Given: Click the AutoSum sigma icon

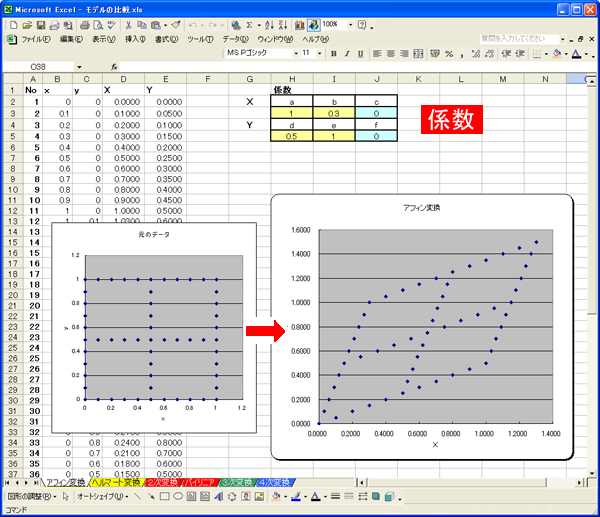Looking at the screenshot, I should point(247,23).
